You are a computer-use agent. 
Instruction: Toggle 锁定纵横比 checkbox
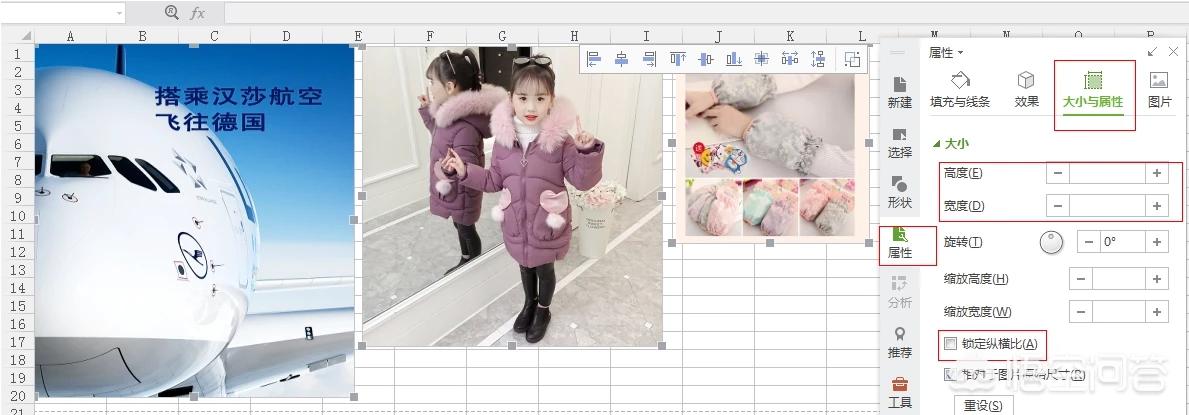coord(950,344)
